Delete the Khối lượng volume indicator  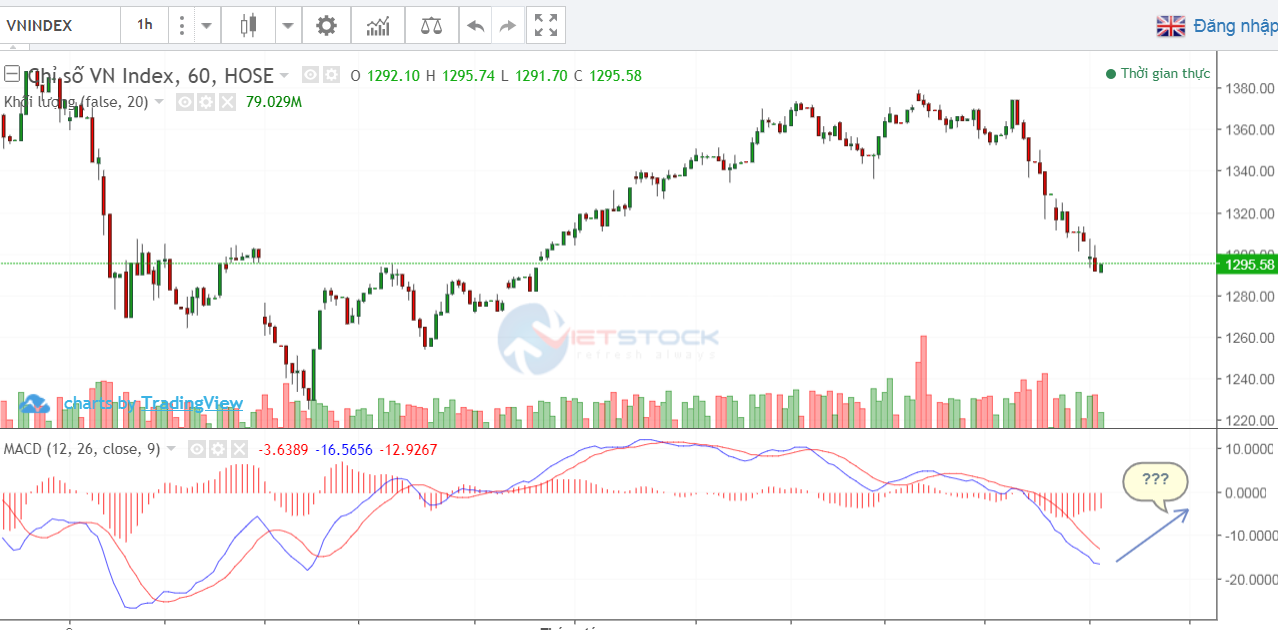click(x=227, y=102)
